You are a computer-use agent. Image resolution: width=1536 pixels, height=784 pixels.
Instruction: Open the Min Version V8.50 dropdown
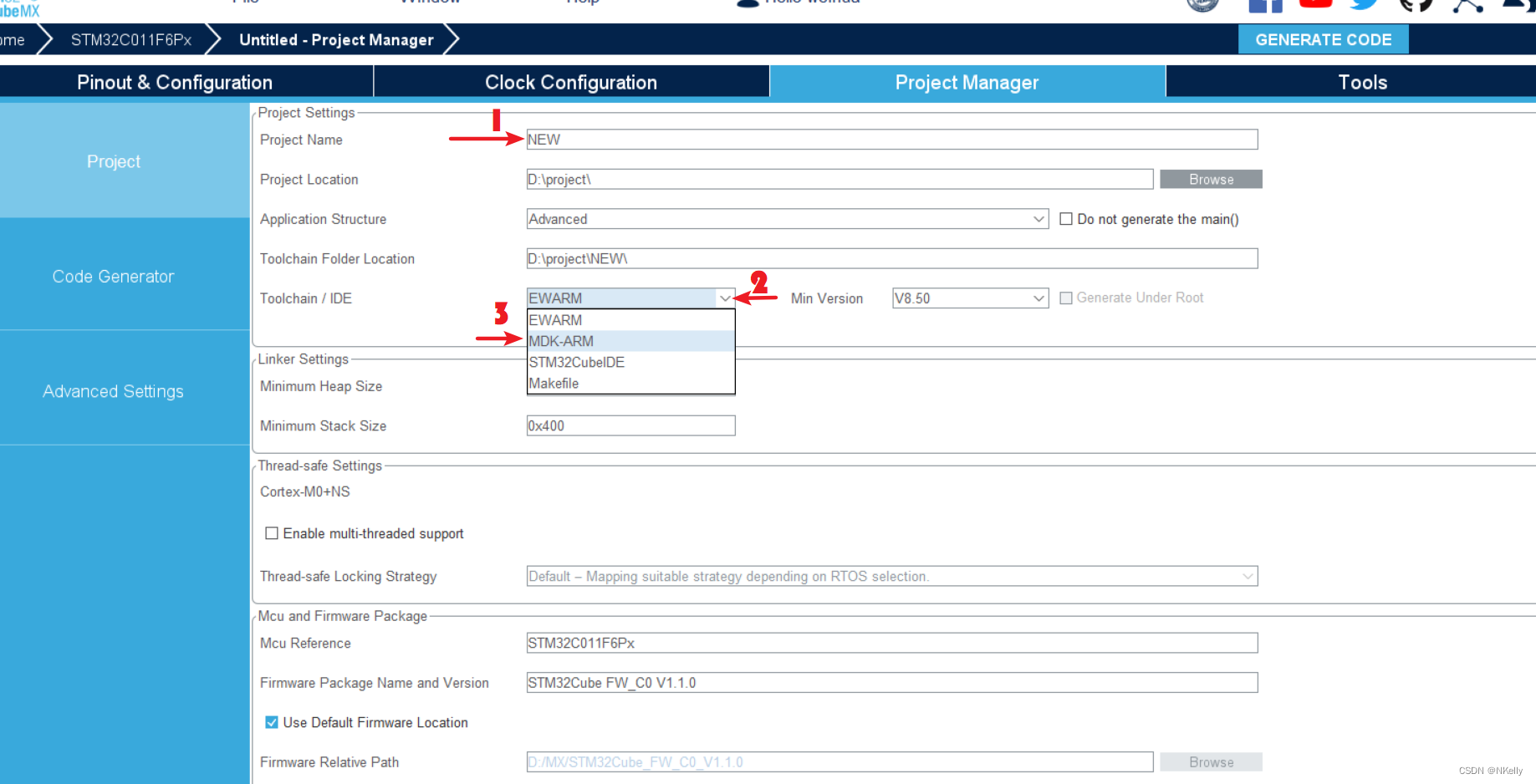click(970, 298)
